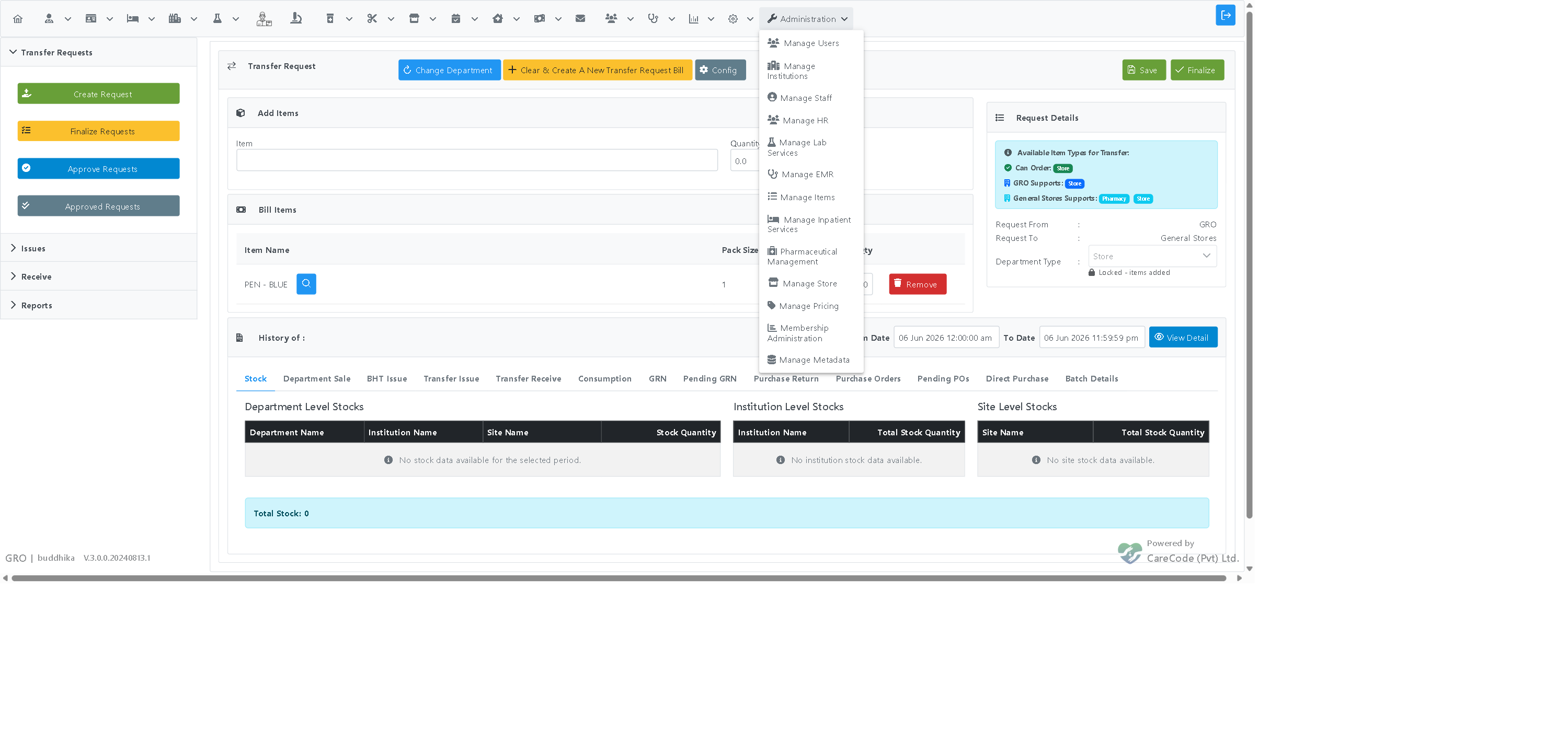Open Manage Pricing menu entry
The width and height of the screenshot is (1568, 729).
click(x=811, y=306)
